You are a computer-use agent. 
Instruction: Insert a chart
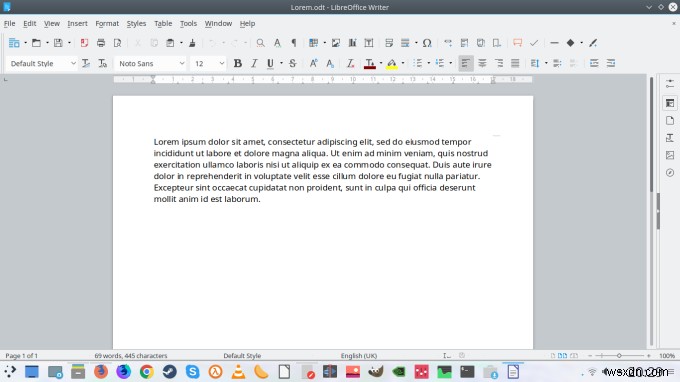pyautogui.click(x=352, y=43)
